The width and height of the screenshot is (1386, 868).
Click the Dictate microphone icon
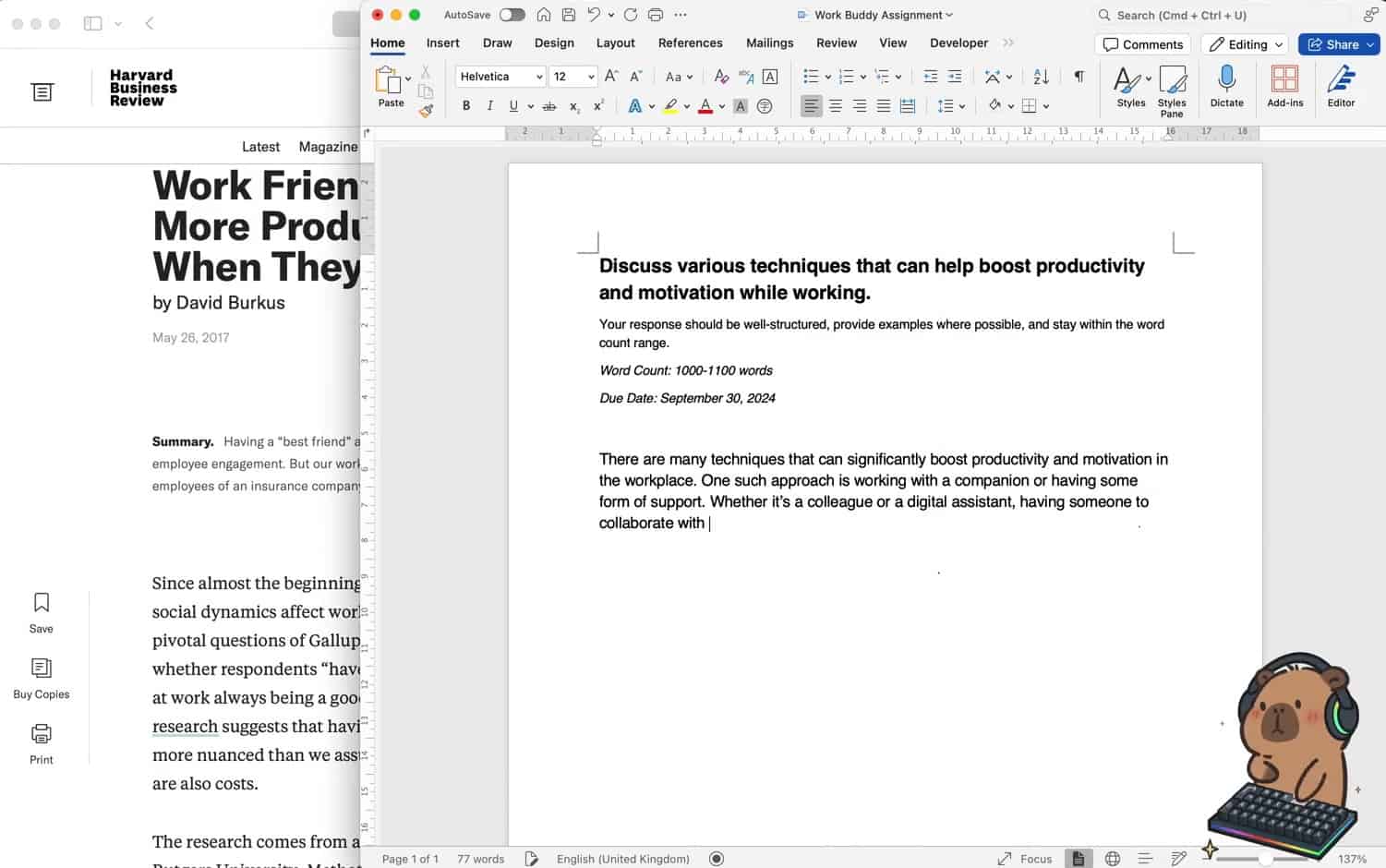[1226, 80]
